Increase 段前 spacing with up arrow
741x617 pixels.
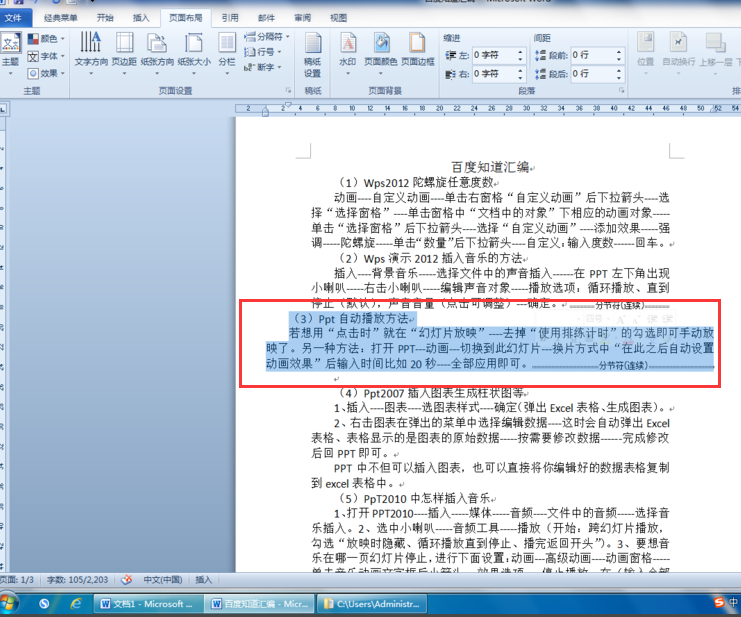point(619,51)
